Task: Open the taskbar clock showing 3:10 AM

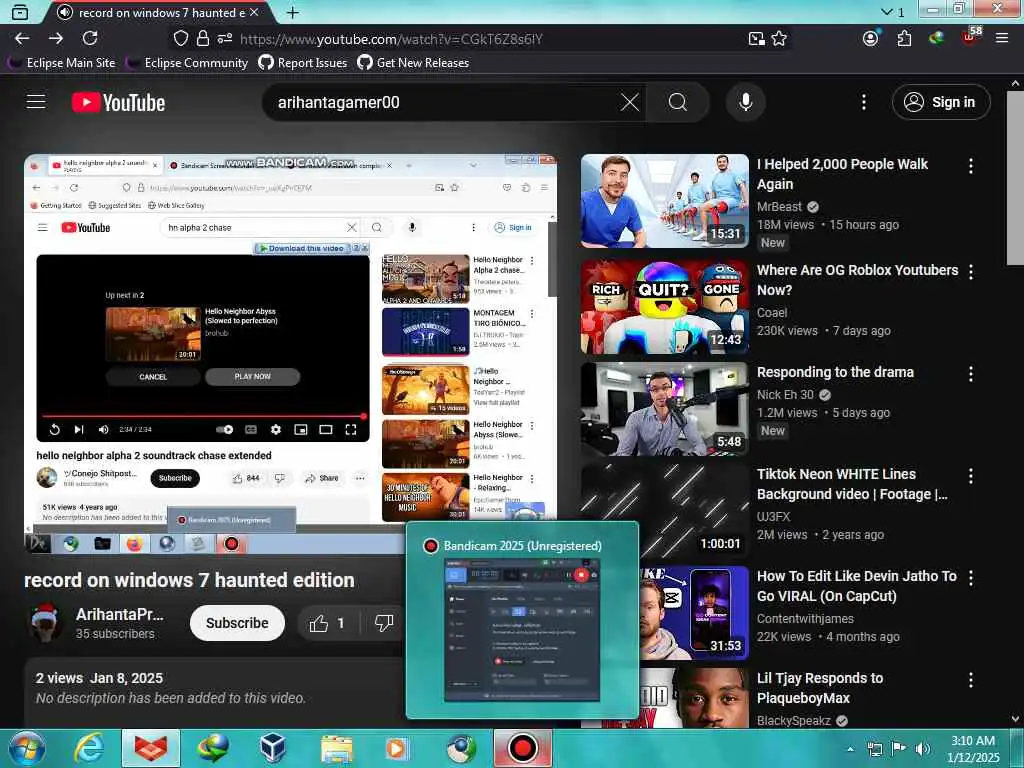Action: tap(973, 749)
